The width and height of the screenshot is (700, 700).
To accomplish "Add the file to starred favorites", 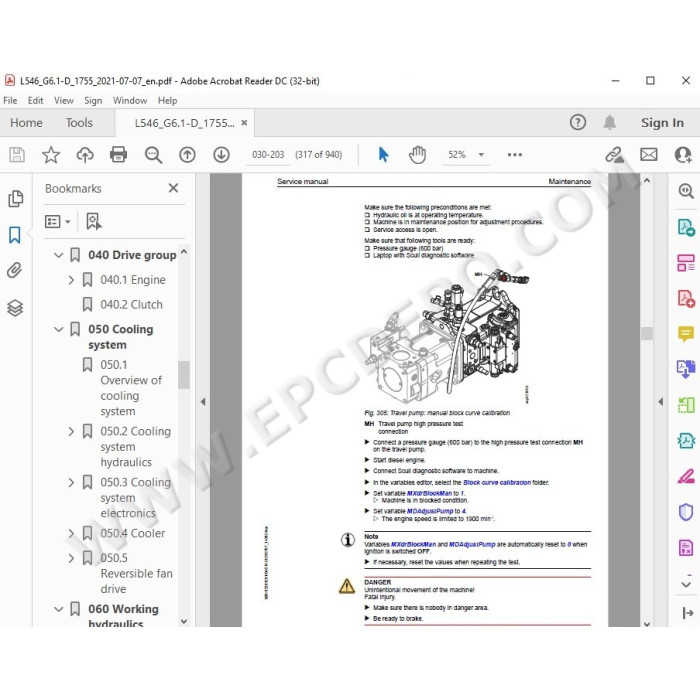I will coord(51,155).
